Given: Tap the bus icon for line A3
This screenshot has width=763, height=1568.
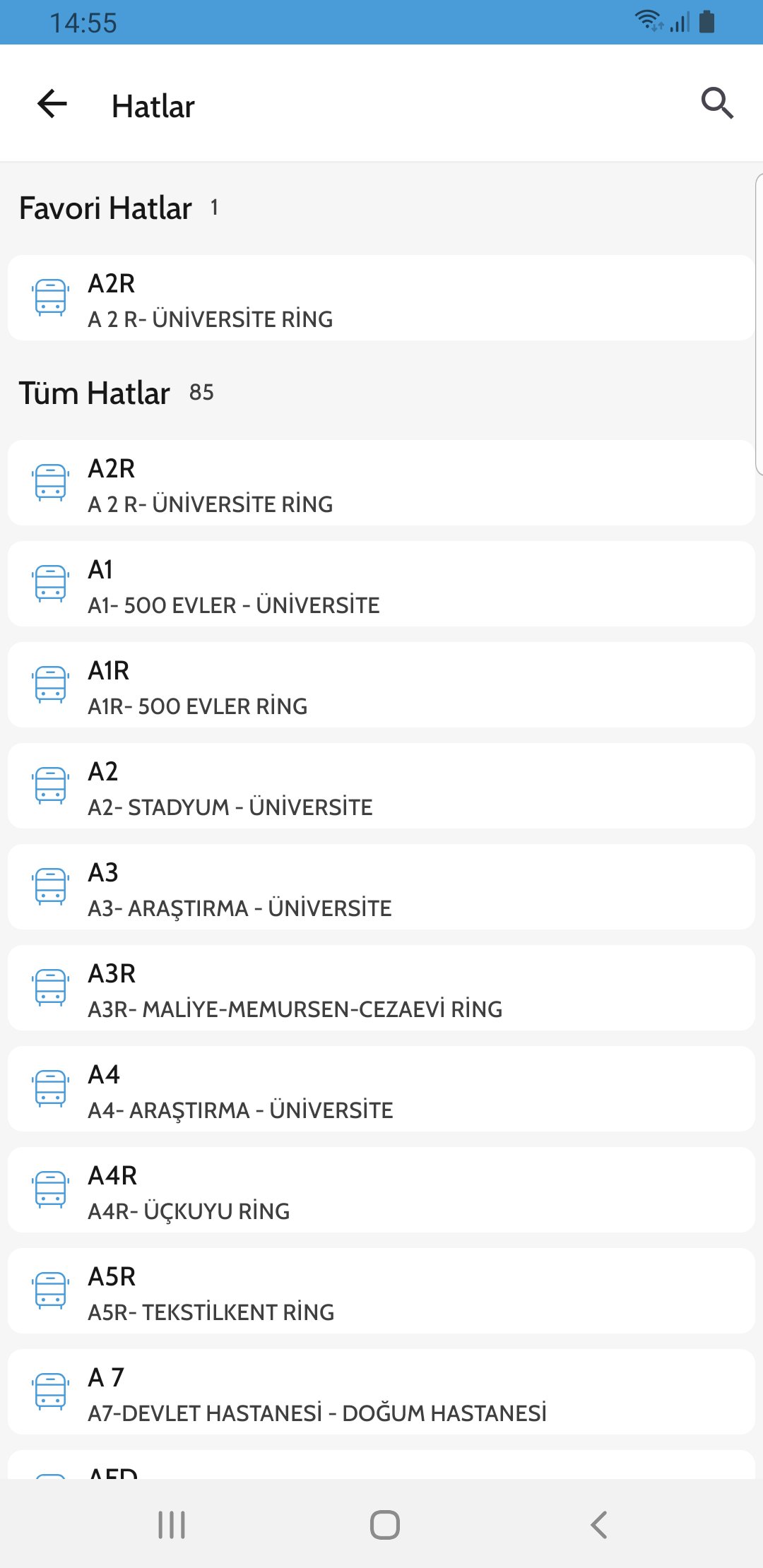Looking at the screenshot, I should [51, 887].
